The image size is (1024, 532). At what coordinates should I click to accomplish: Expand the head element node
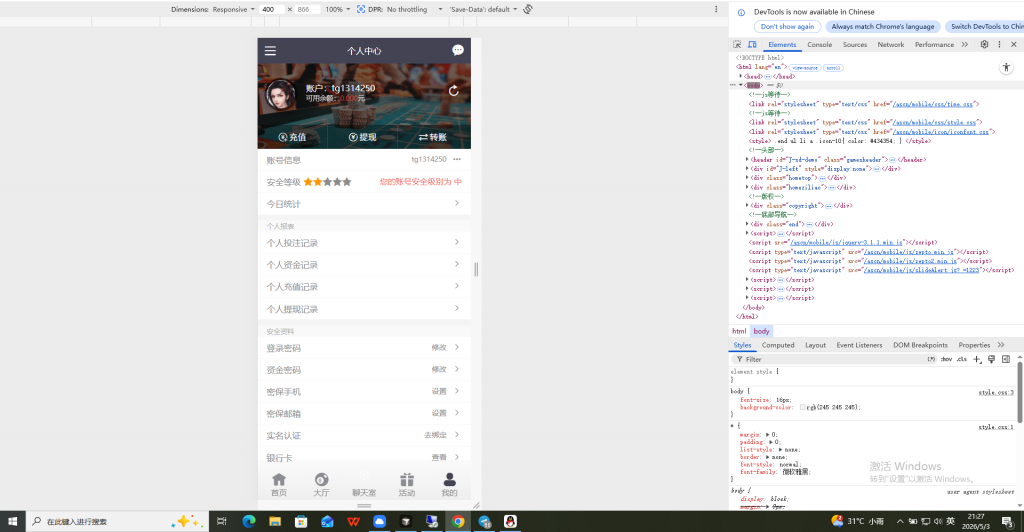741,76
